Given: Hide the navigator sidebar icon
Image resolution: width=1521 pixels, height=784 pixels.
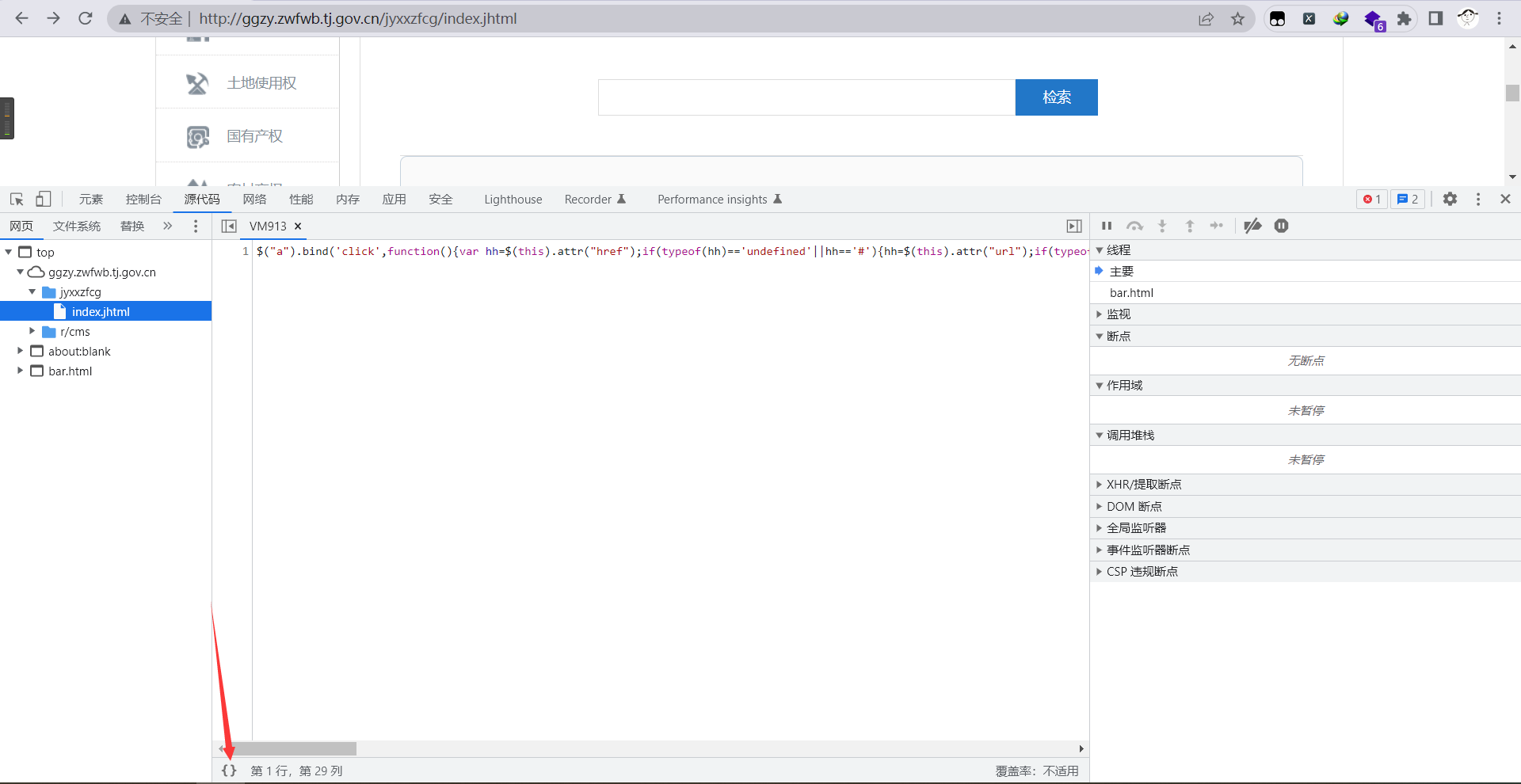Looking at the screenshot, I should point(229,226).
